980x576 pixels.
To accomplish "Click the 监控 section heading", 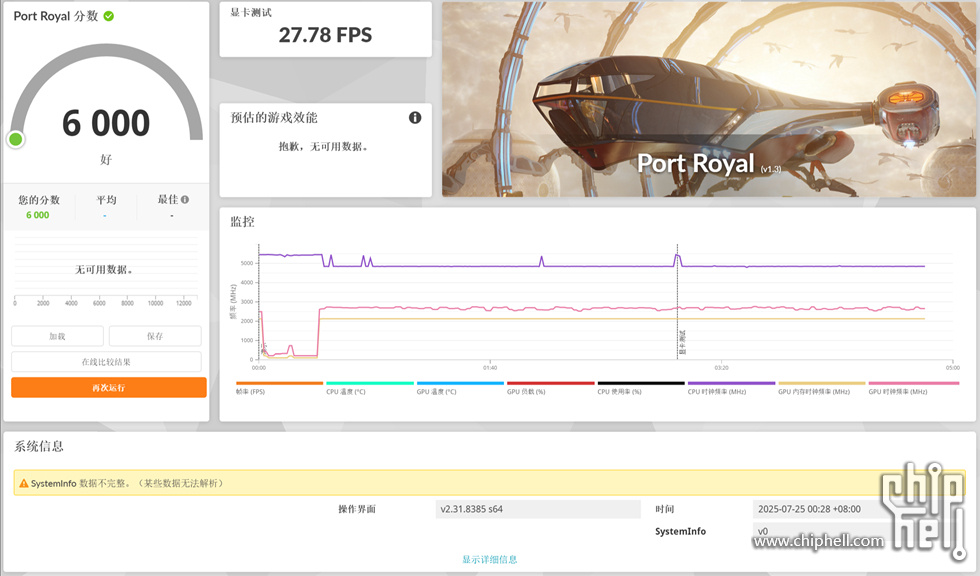I will 242,222.
